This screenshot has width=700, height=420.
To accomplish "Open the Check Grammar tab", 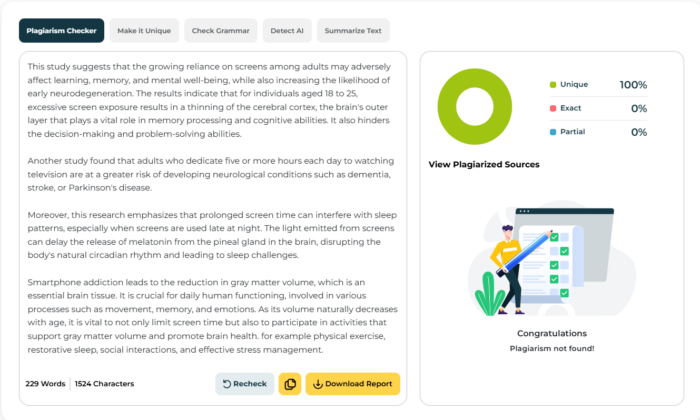I will pyautogui.click(x=221, y=31).
